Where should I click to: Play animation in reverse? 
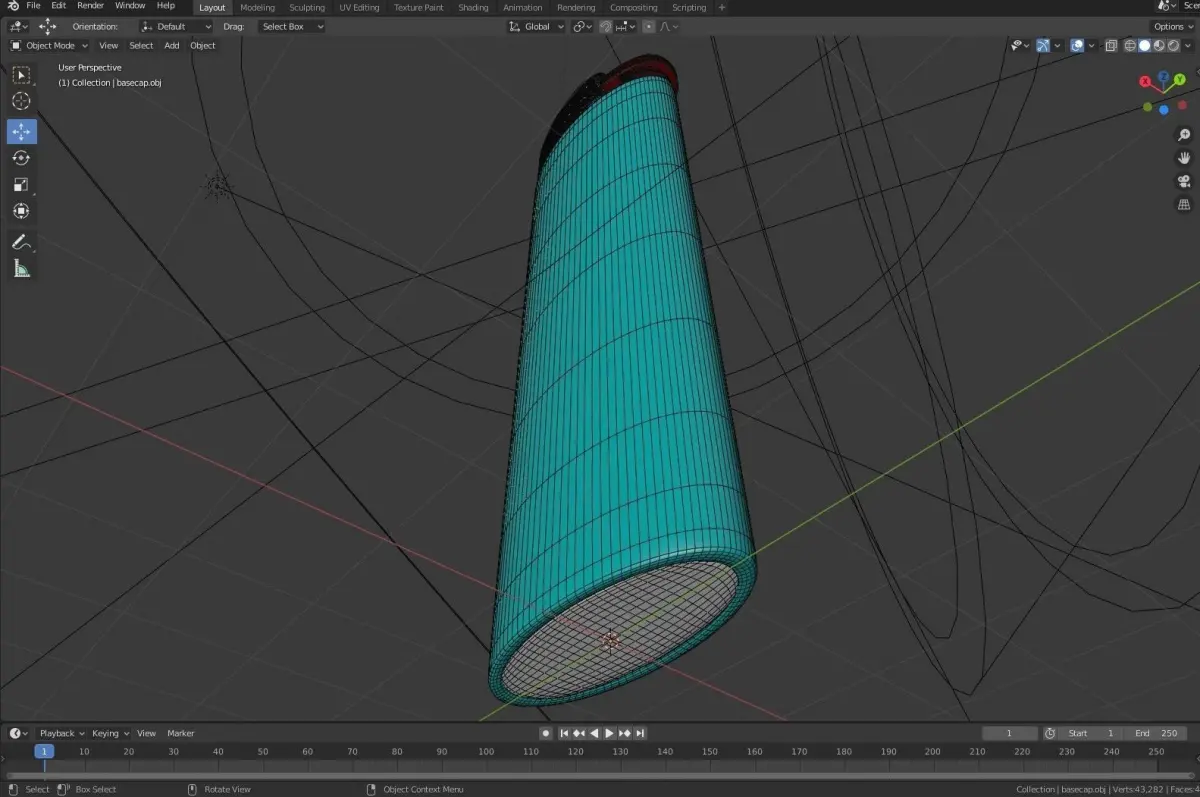(594, 733)
